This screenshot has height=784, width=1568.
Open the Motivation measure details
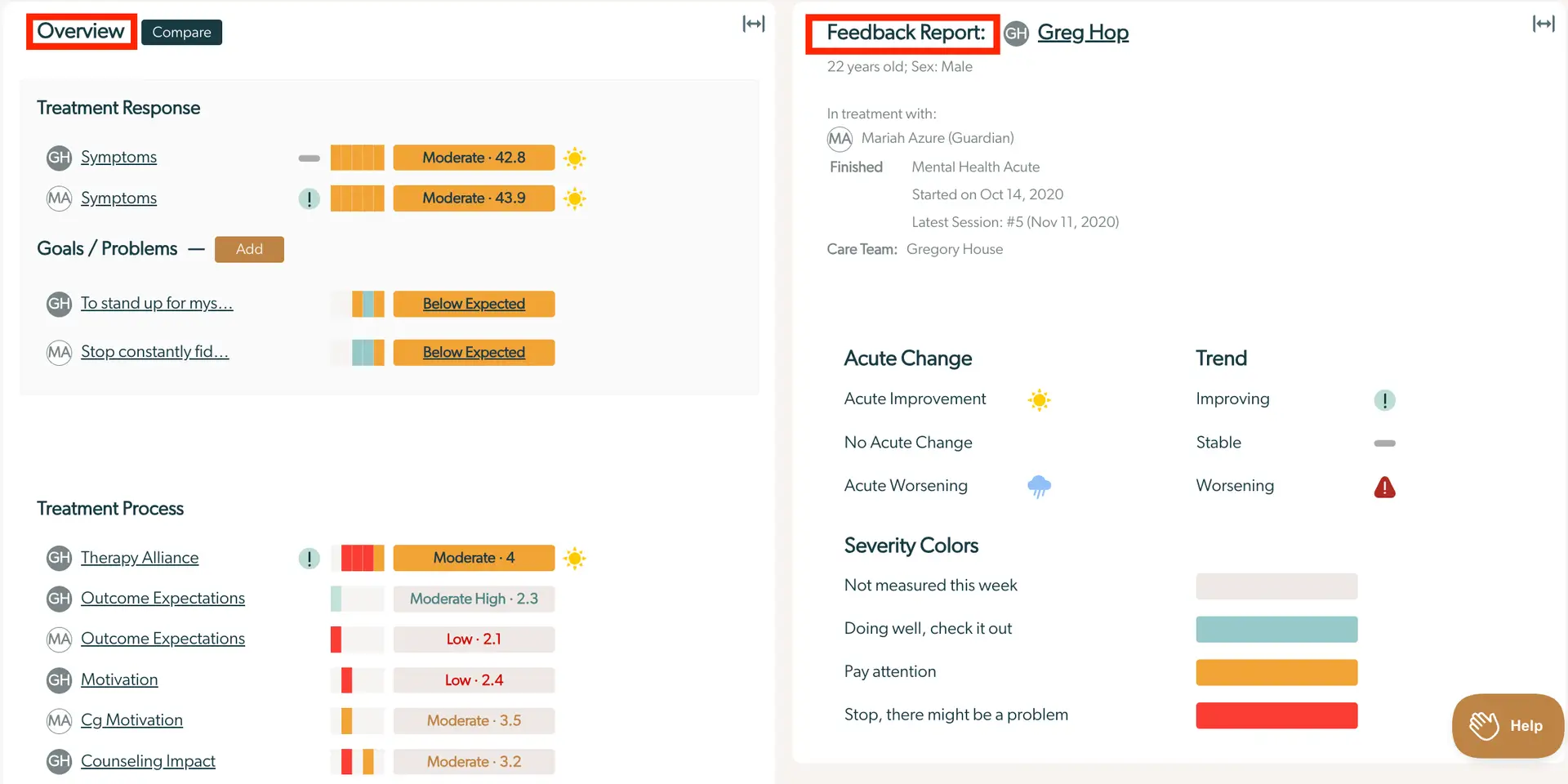(119, 679)
